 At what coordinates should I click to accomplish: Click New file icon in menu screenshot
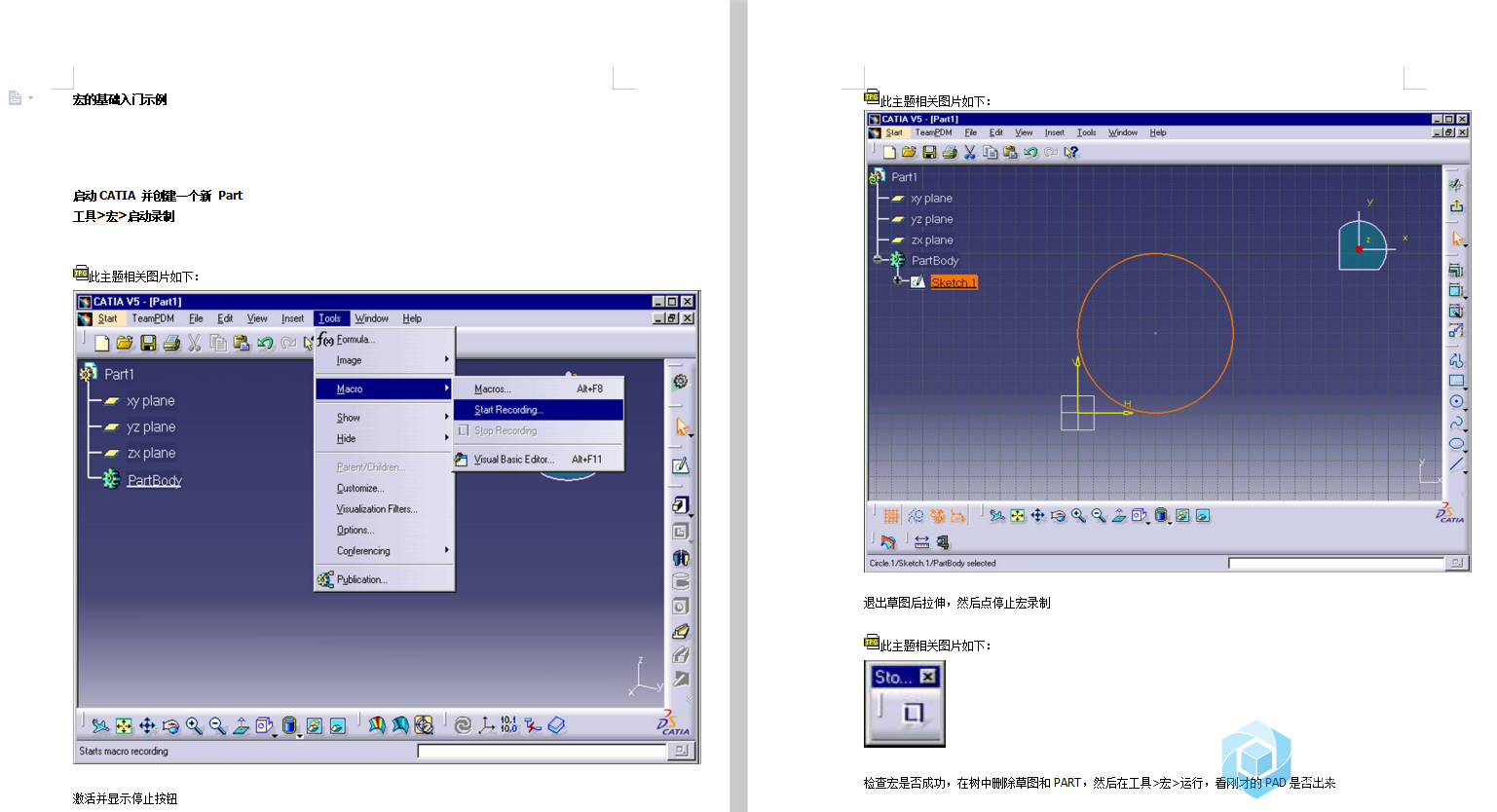101,343
